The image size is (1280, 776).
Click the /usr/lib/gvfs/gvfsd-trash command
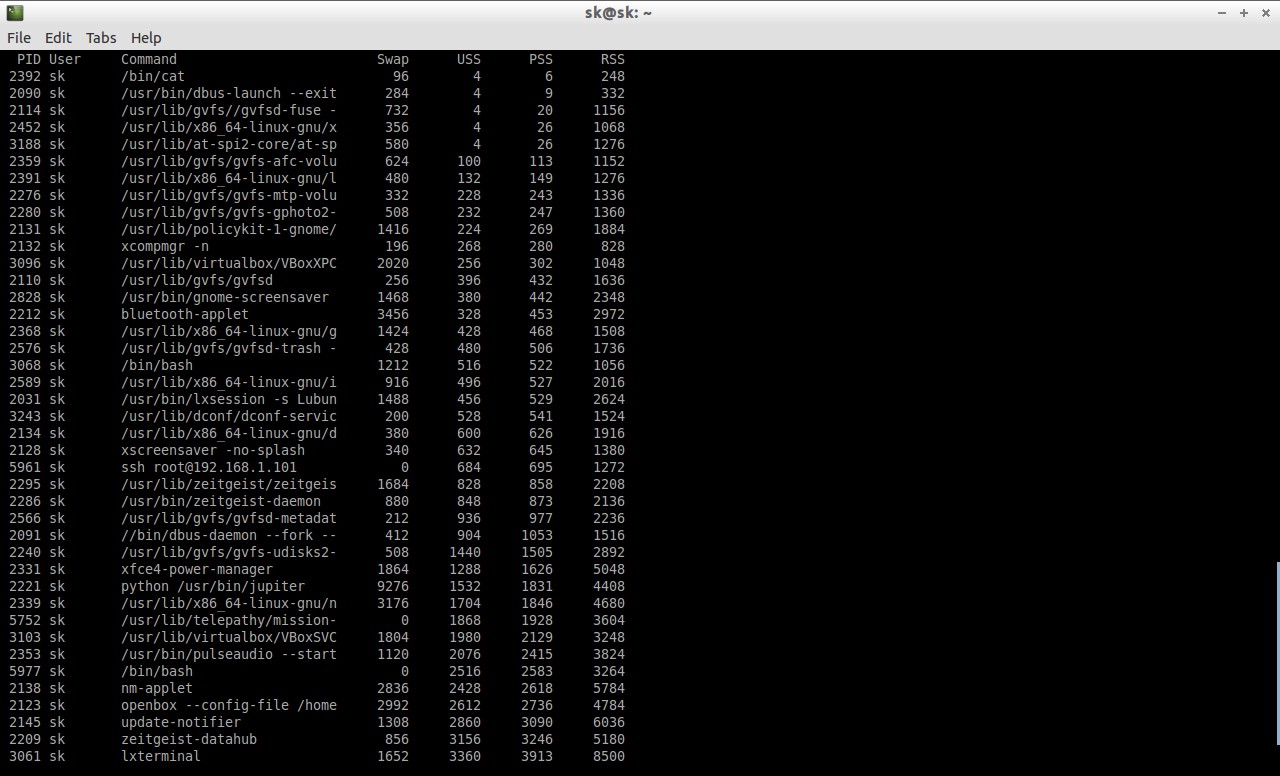[x=229, y=348]
